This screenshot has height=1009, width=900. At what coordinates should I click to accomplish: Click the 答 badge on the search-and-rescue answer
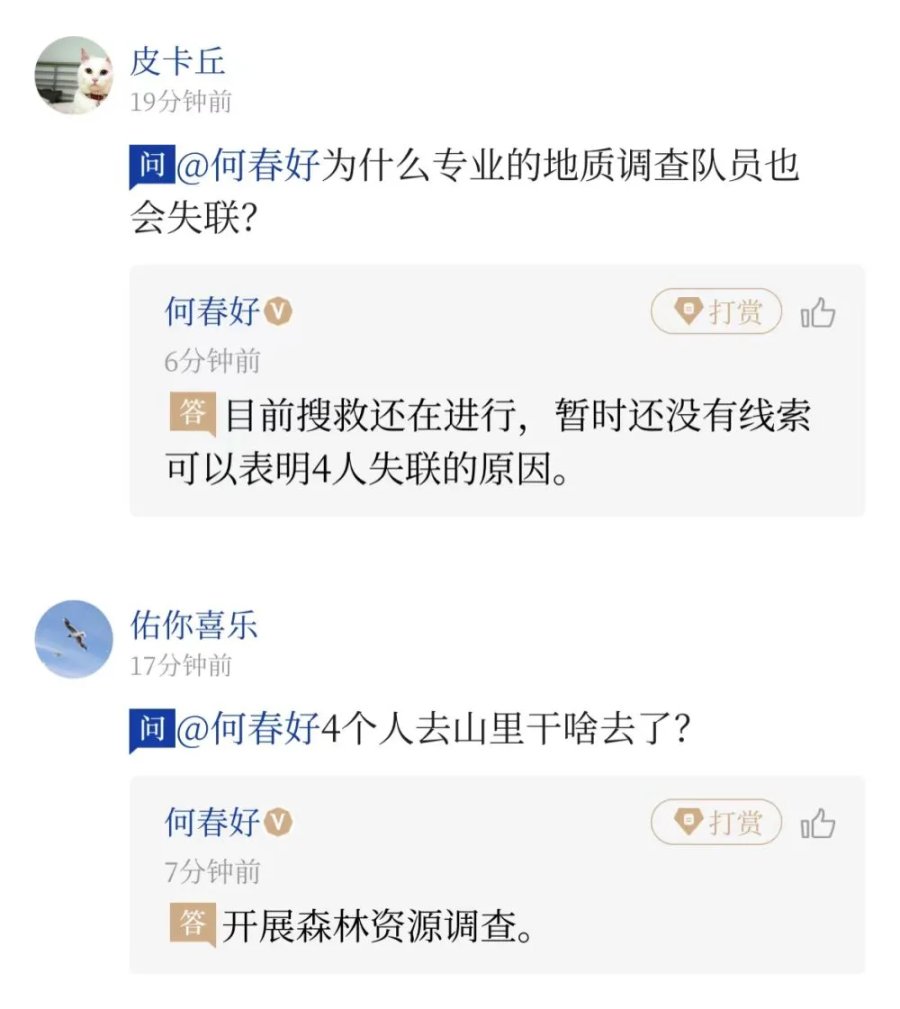click(x=192, y=414)
